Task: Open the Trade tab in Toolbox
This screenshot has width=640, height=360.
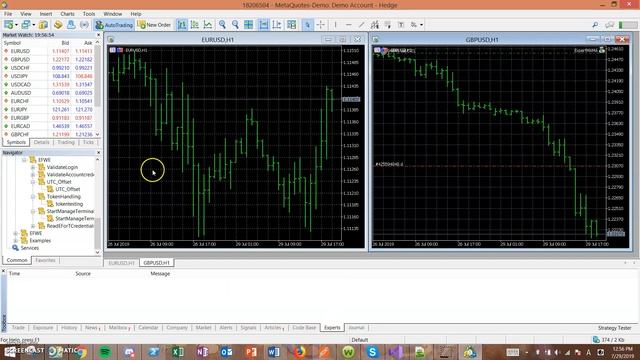Action: coord(18,328)
